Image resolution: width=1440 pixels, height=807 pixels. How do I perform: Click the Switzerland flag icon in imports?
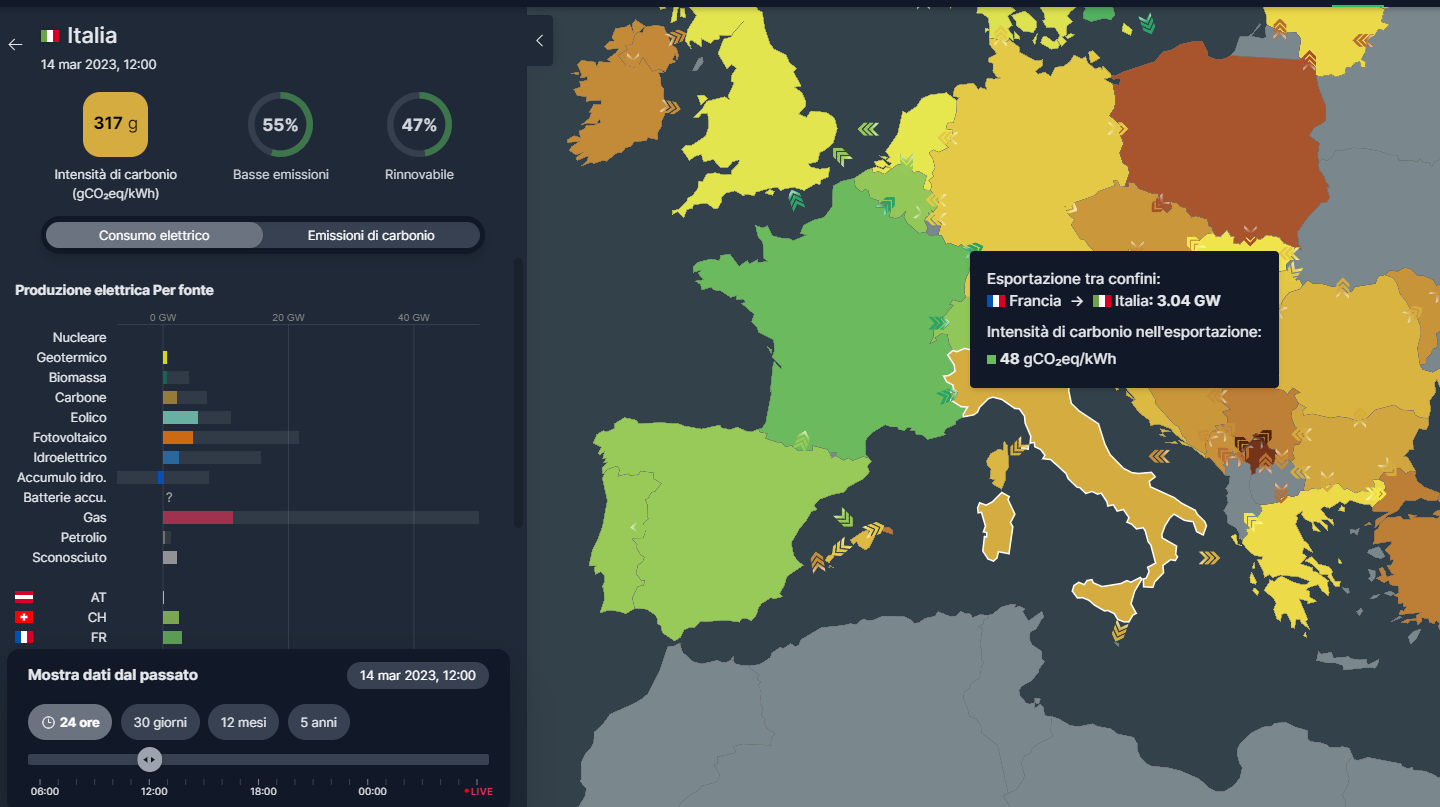24,617
